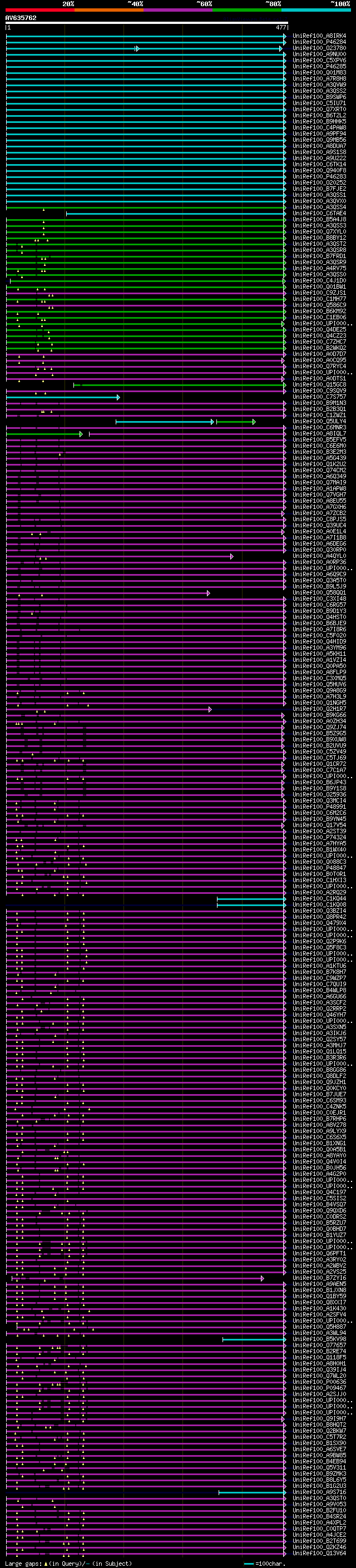The height and width of the screenshot is (1568, 356).
Task: Select label UniRef100_A1KTU6
Action: point(319,966)
